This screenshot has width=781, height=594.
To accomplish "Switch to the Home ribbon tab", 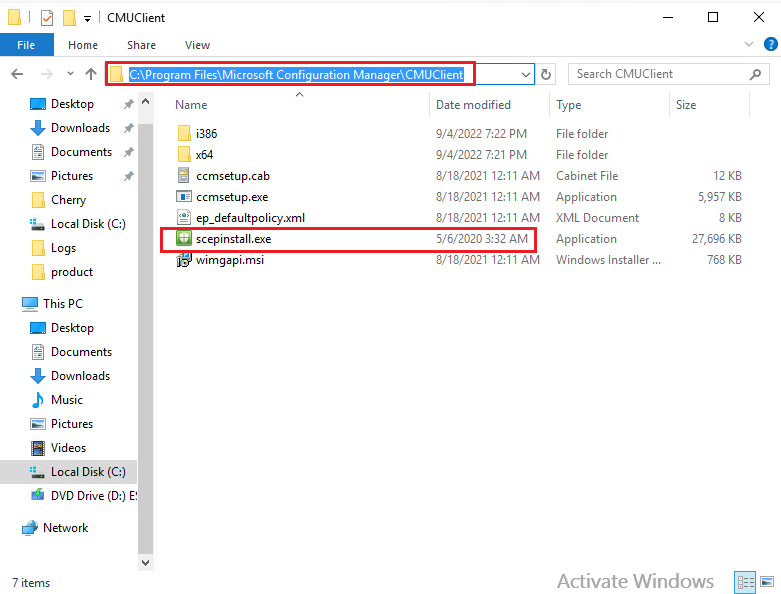I will [83, 45].
